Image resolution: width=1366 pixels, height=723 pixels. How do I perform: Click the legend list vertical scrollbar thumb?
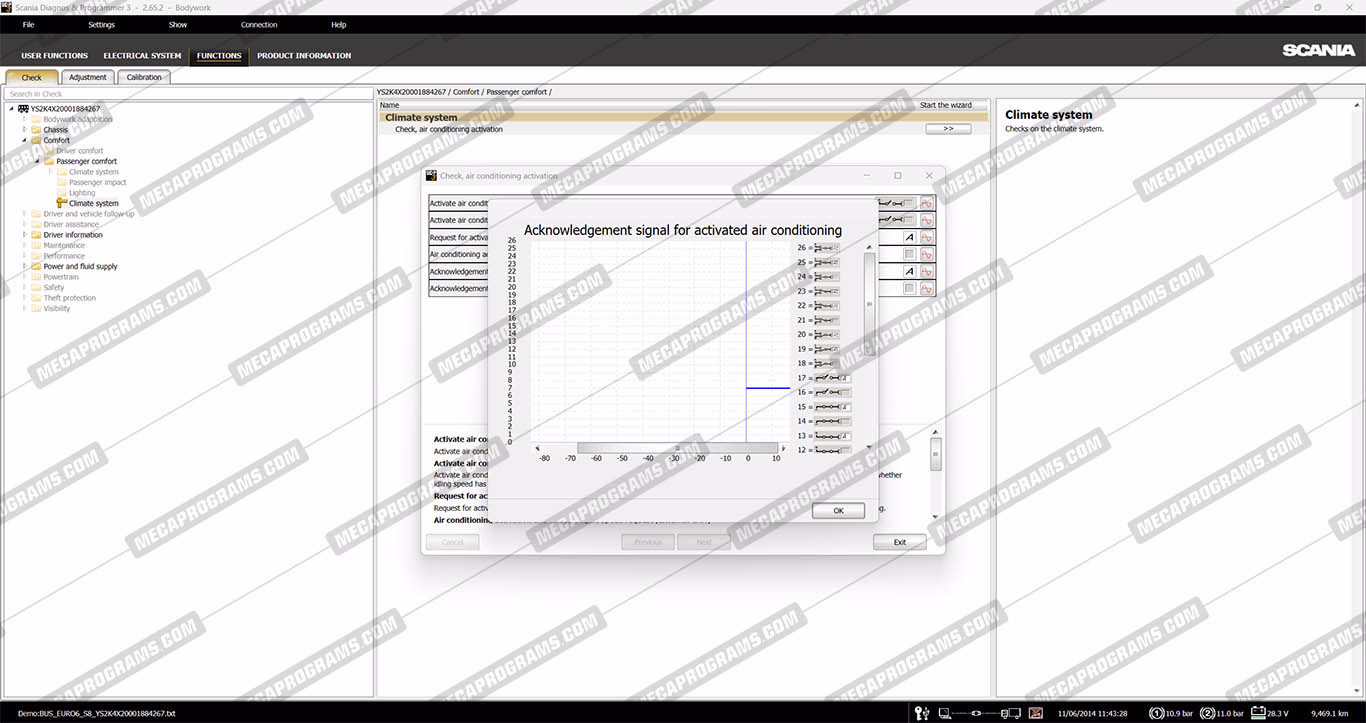click(869, 303)
